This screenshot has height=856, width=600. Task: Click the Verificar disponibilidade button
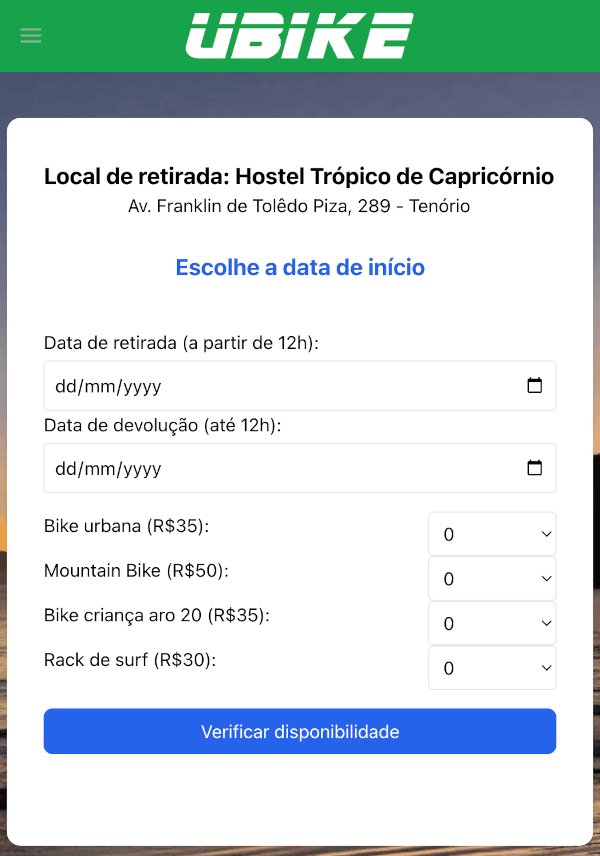300,731
